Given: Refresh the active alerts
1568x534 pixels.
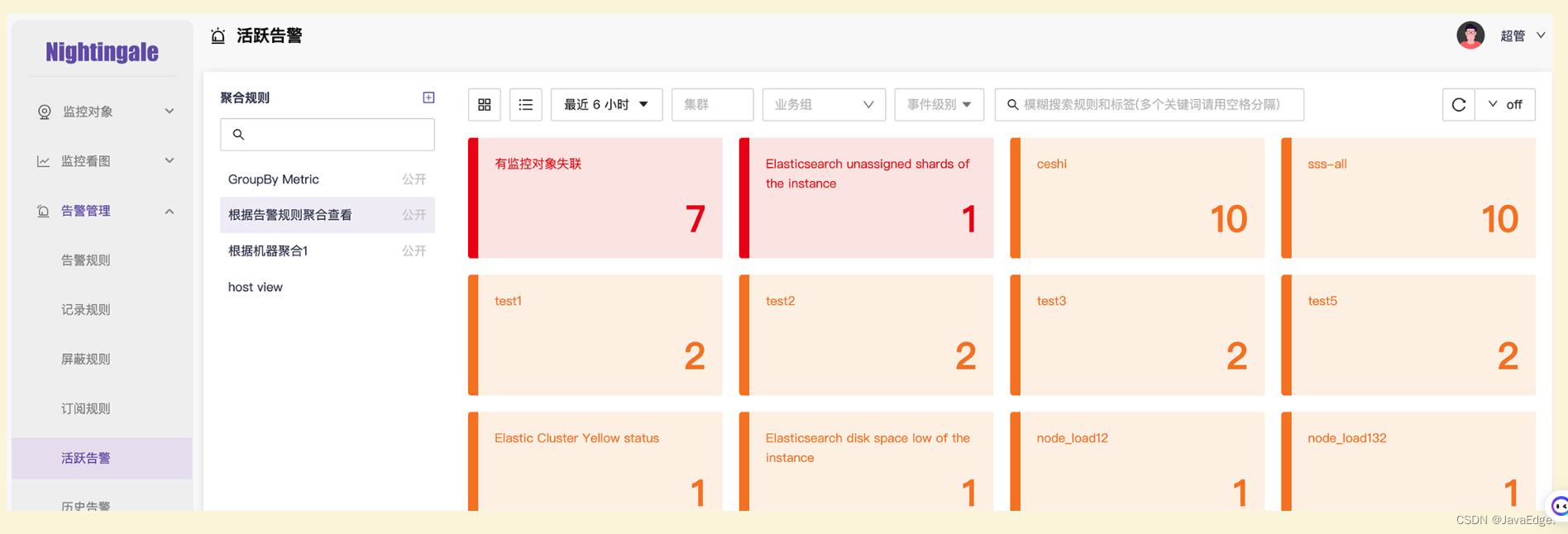Looking at the screenshot, I should point(1459,105).
